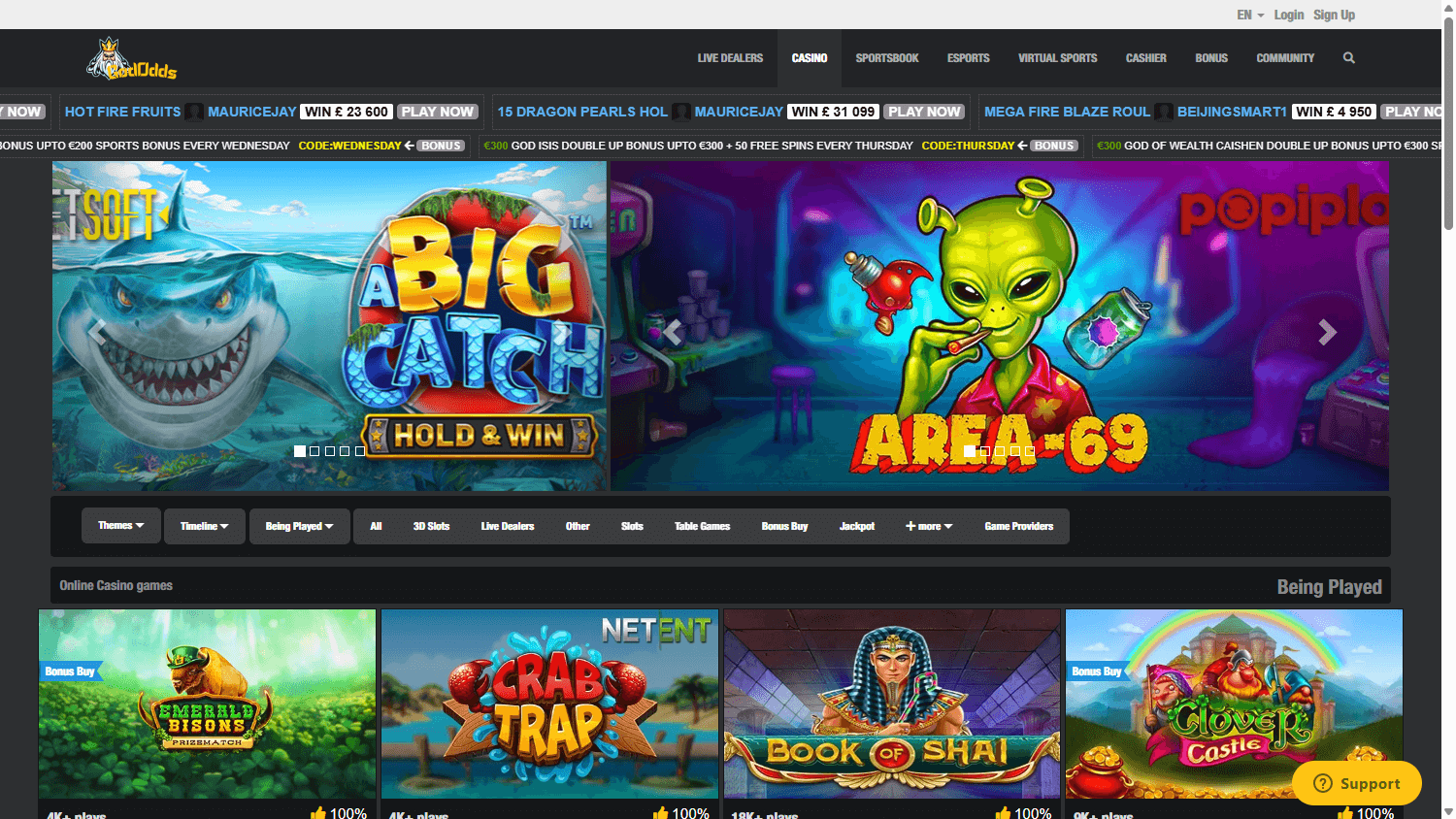Open Support via the question mark icon

[1322, 783]
